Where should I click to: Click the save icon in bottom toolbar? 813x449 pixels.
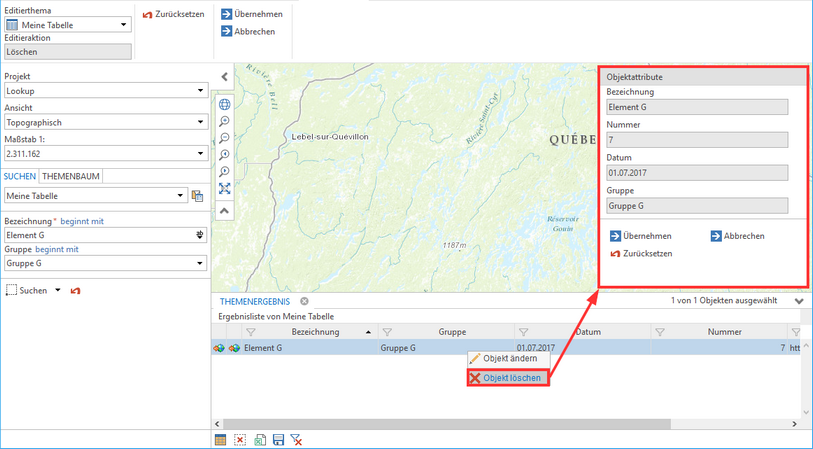pyautogui.click(x=277, y=439)
